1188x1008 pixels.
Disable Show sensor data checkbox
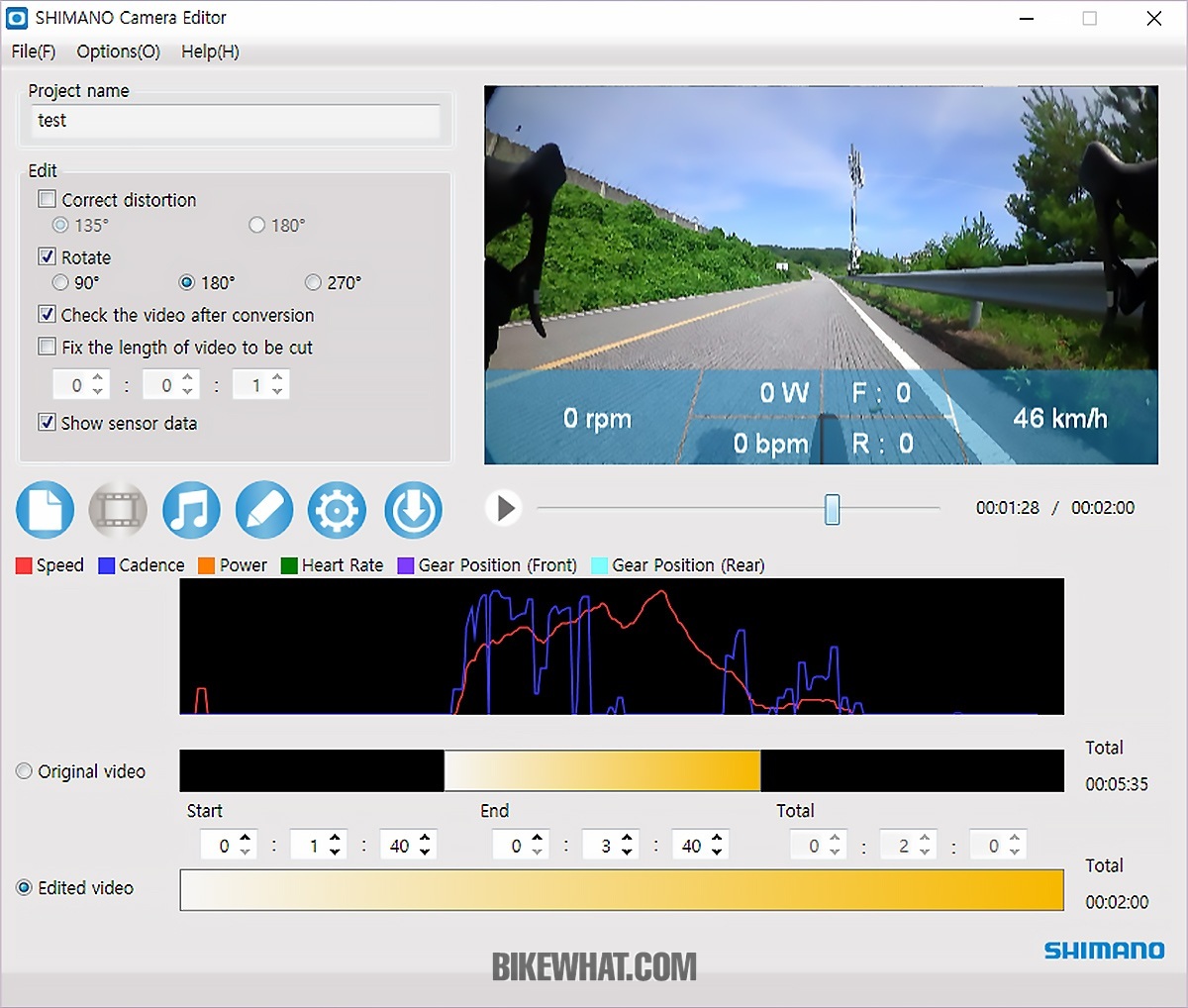pyautogui.click(x=47, y=422)
